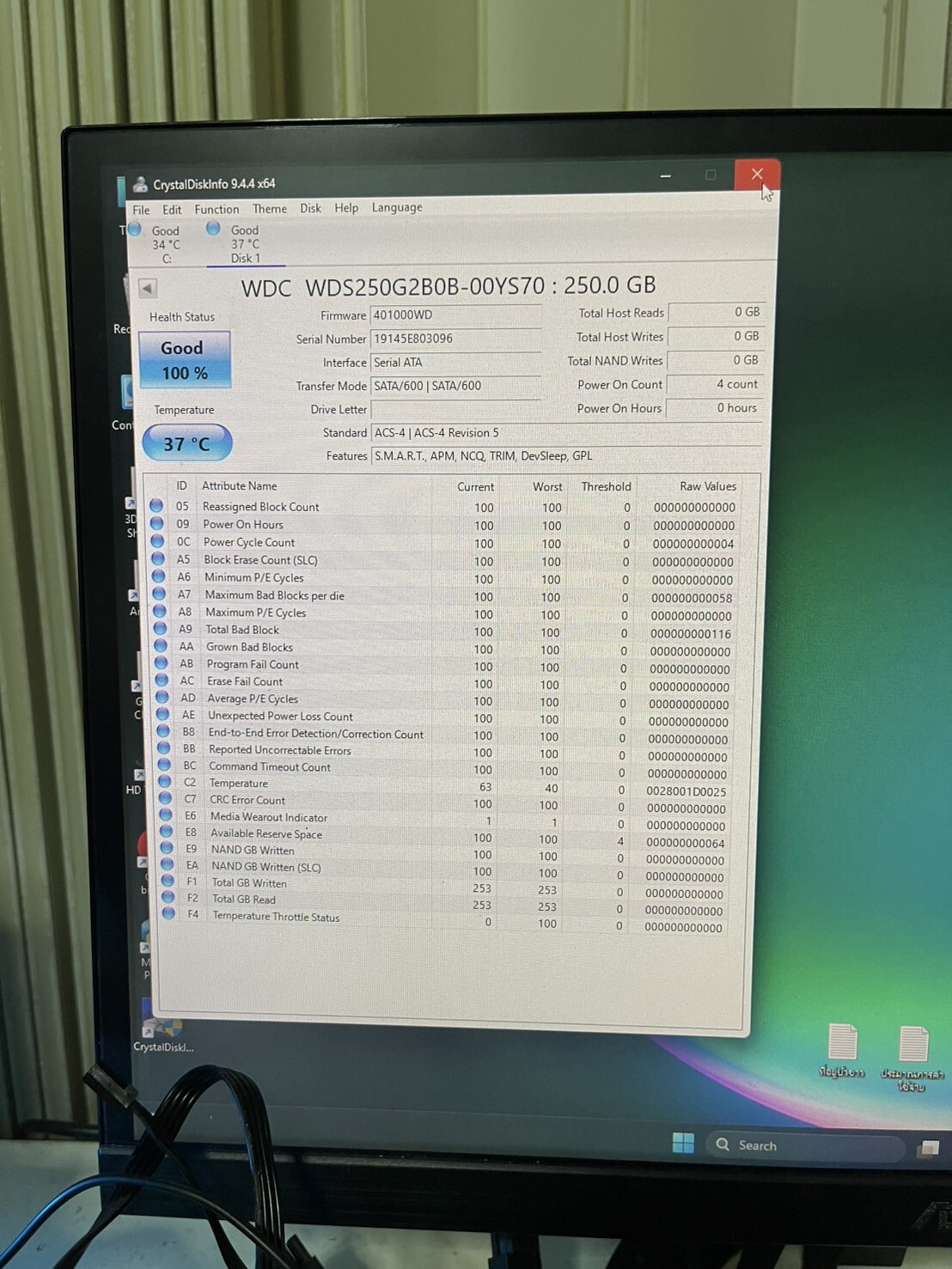Image resolution: width=952 pixels, height=1269 pixels.
Task: Open the Task View taskbar icon
Action: pyautogui.click(x=928, y=1148)
